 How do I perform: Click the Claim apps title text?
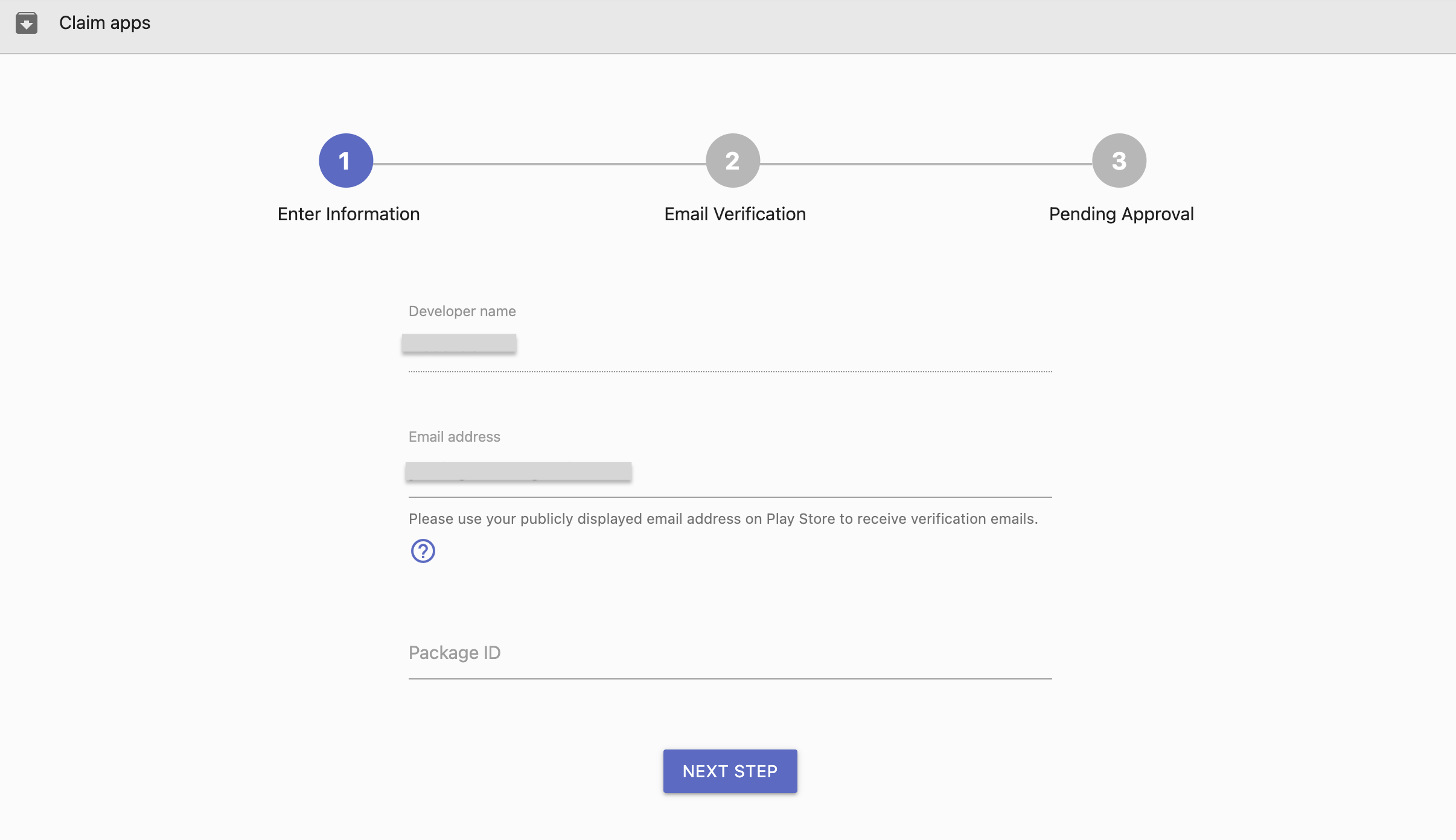(104, 23)
